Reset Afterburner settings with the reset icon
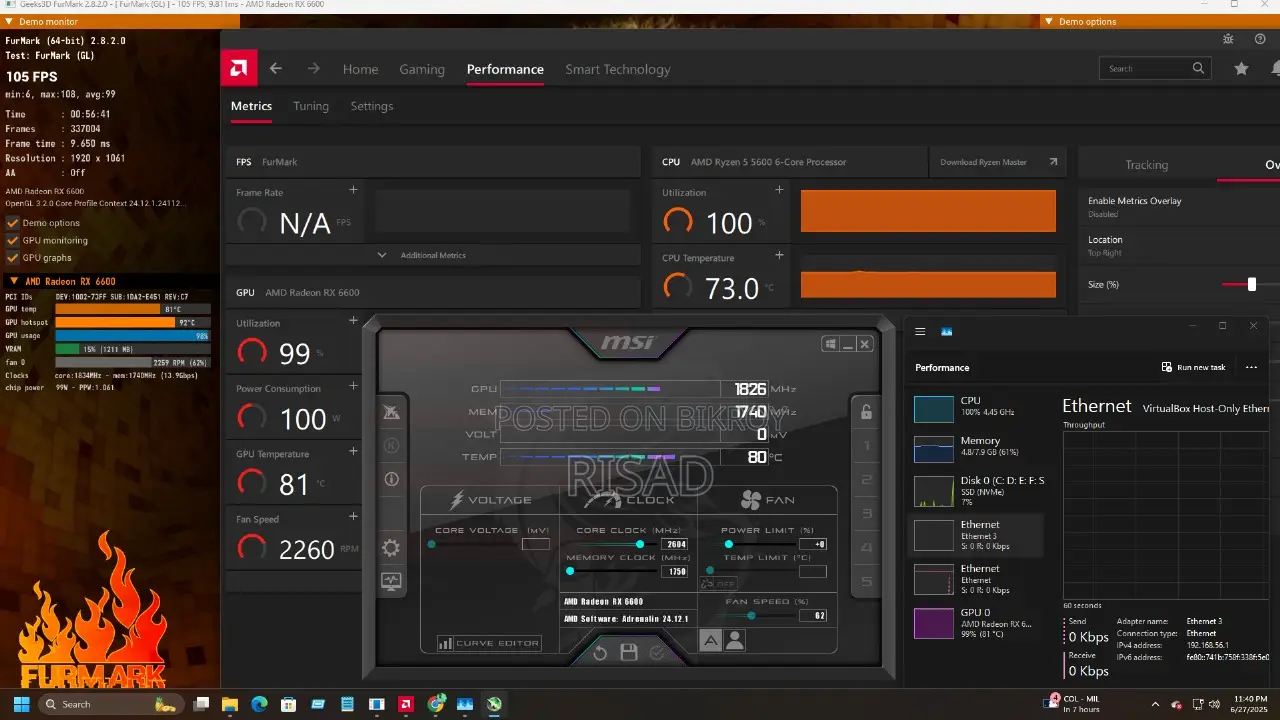The height and width of the screenshot is (720, 1280). coord(600,653)
